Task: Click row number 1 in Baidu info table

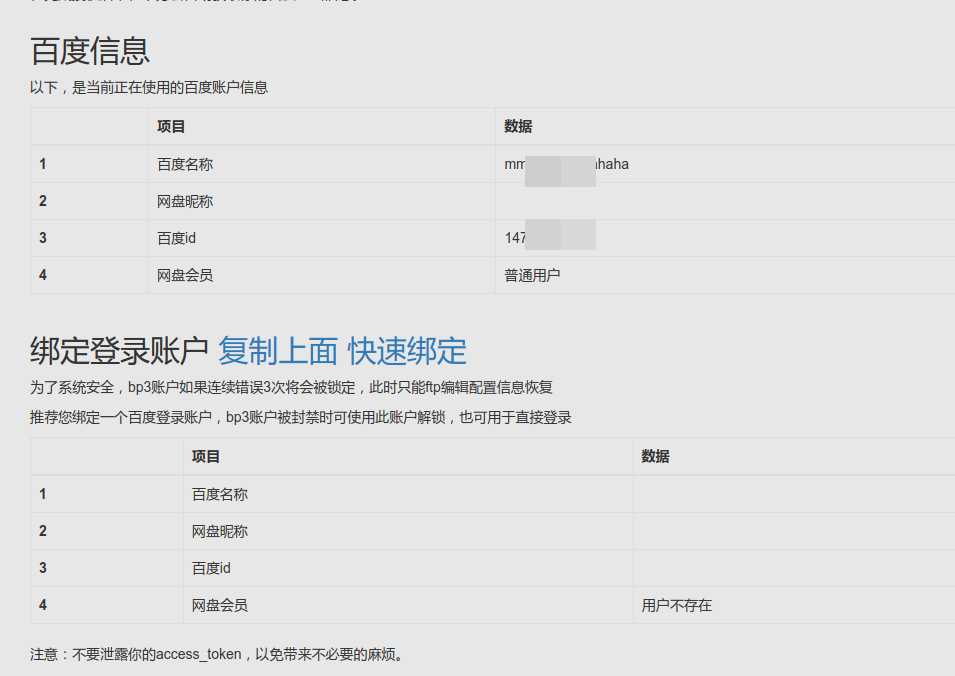Action: pyautogui.click(x=43, y=164)
